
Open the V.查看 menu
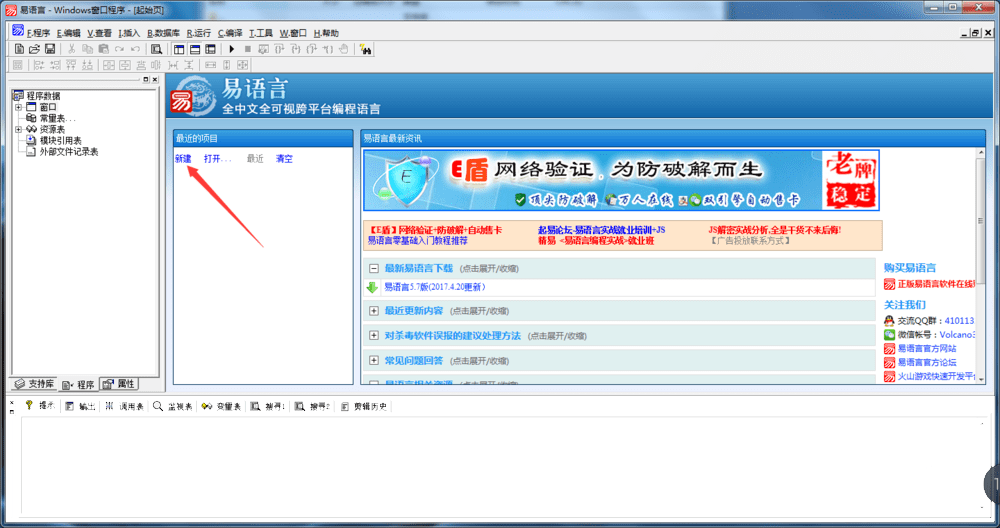coord(99,33)
